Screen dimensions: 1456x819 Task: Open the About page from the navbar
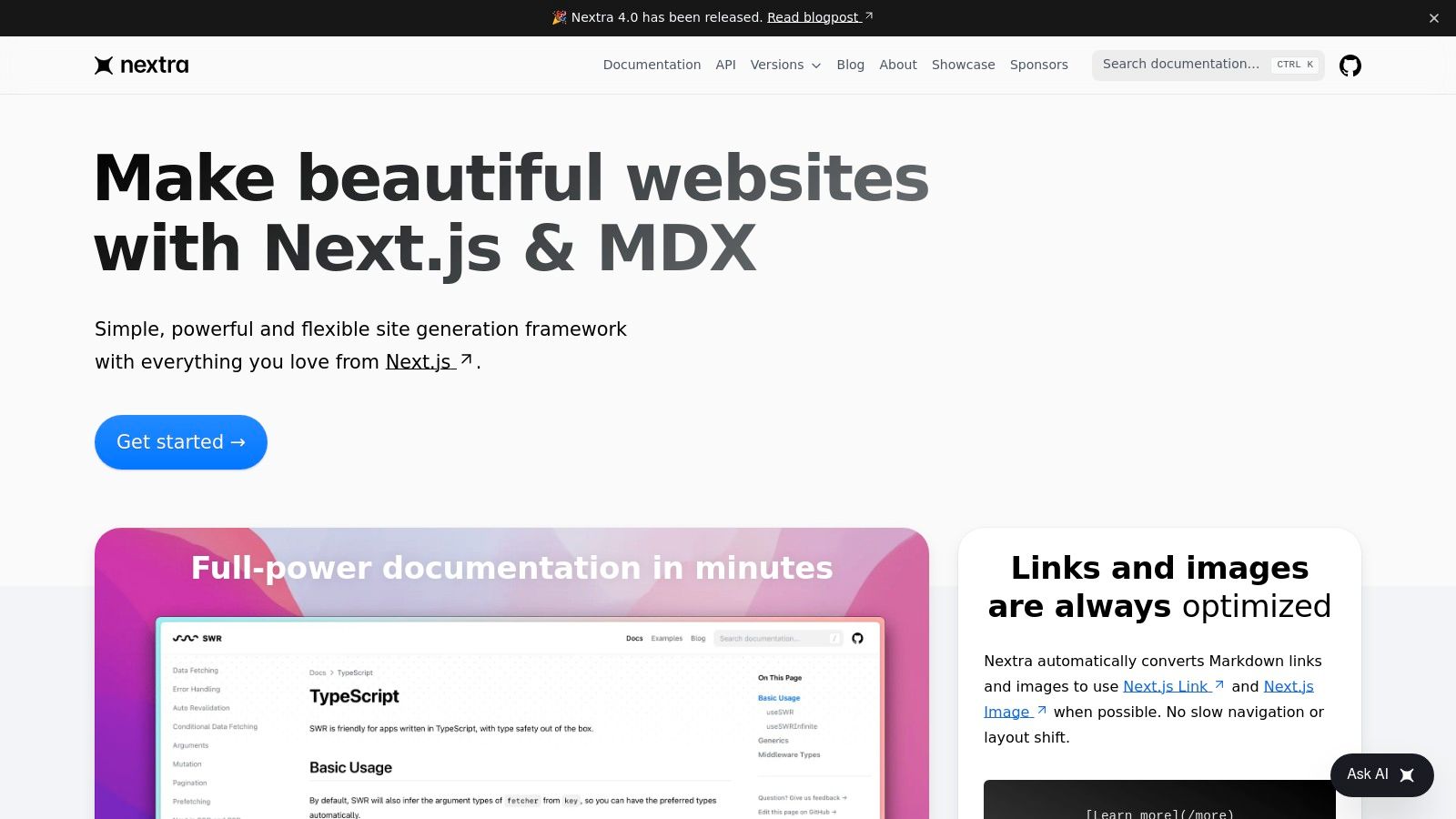[x=897, y=65]
